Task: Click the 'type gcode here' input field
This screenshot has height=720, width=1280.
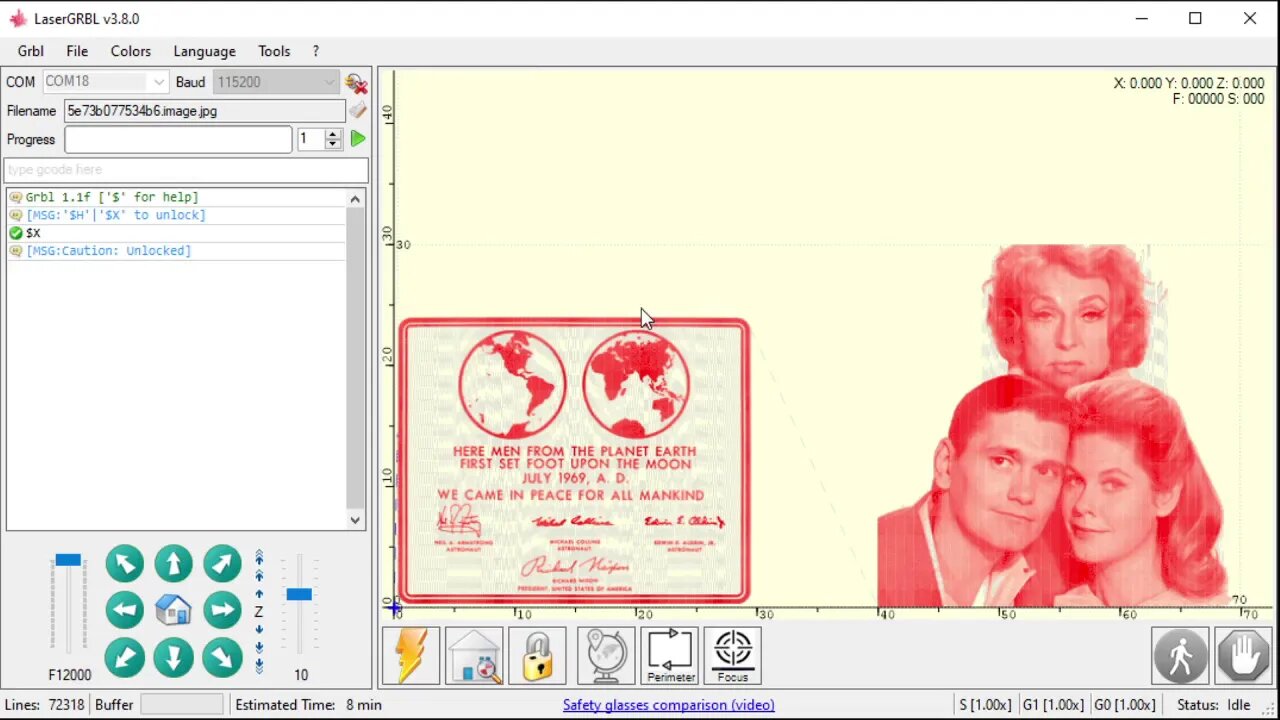Action: 186,170
